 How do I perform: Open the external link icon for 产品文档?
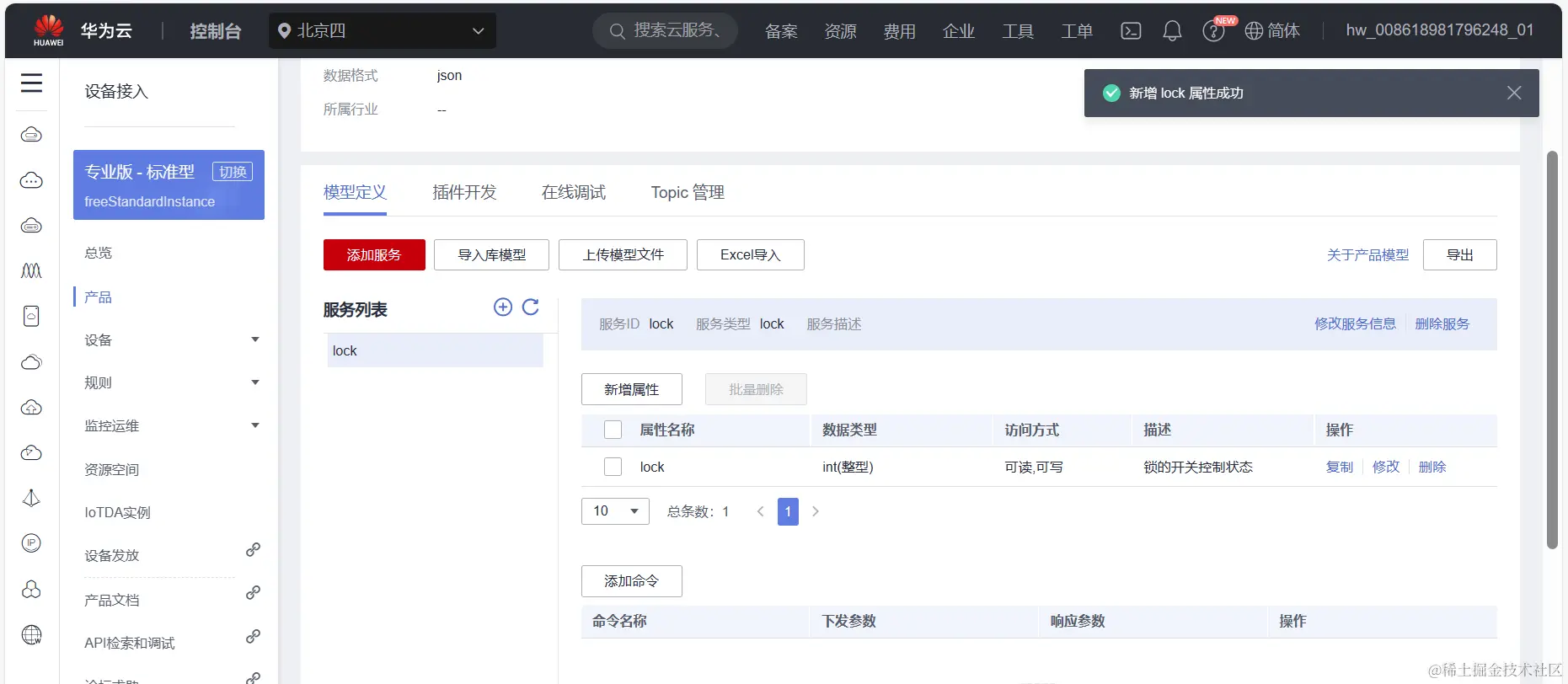253,592
